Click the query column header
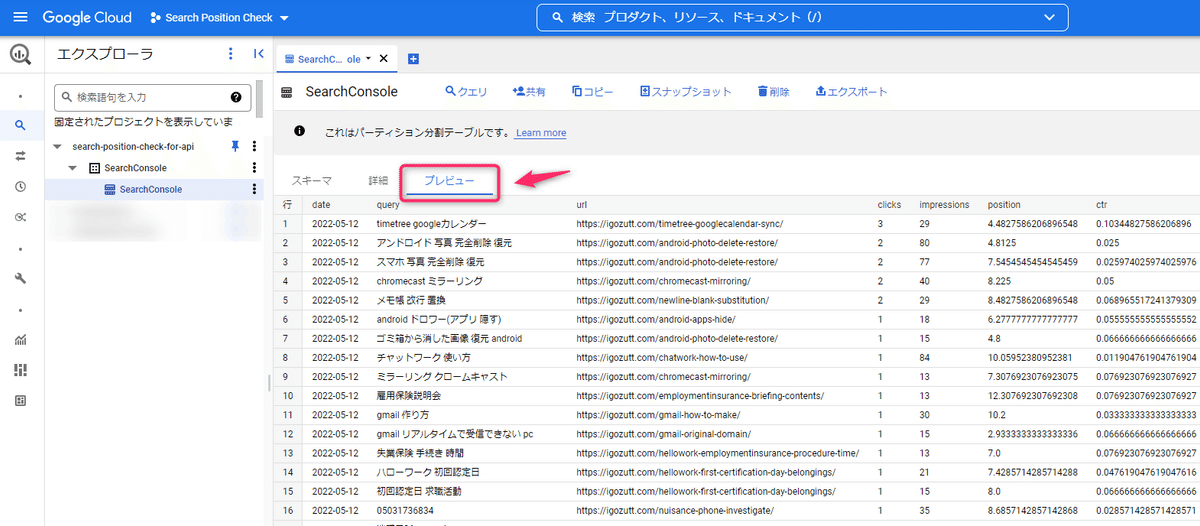Screen dimensions: 1200x526 [388, 205]
